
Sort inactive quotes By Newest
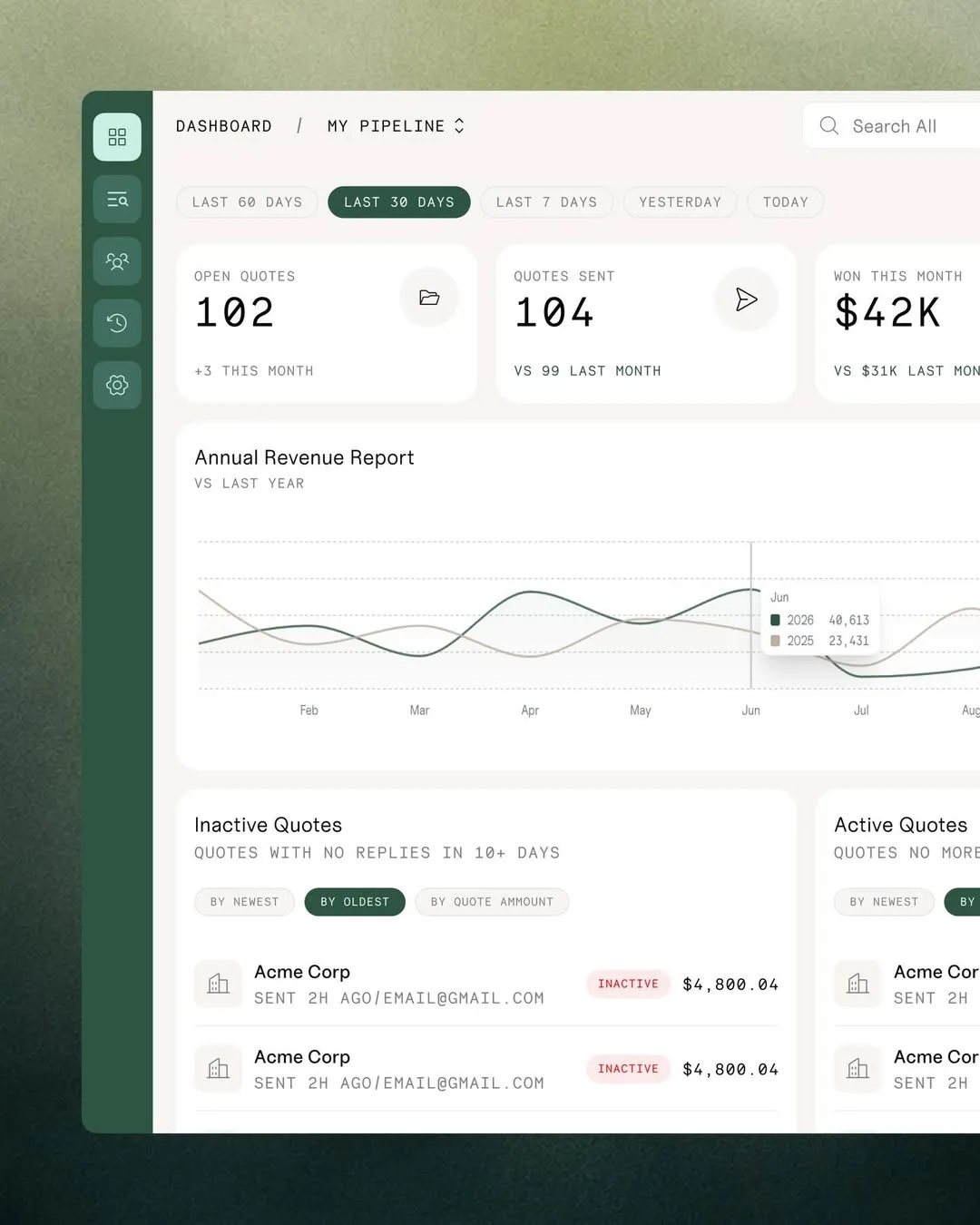[245, 902]
